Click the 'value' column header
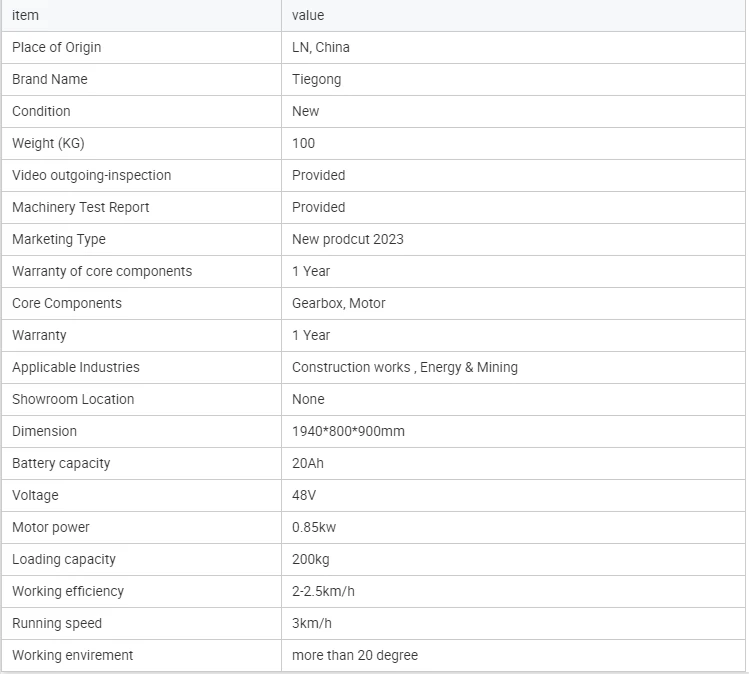Screen dimensions: 749x674 (514, 15)
